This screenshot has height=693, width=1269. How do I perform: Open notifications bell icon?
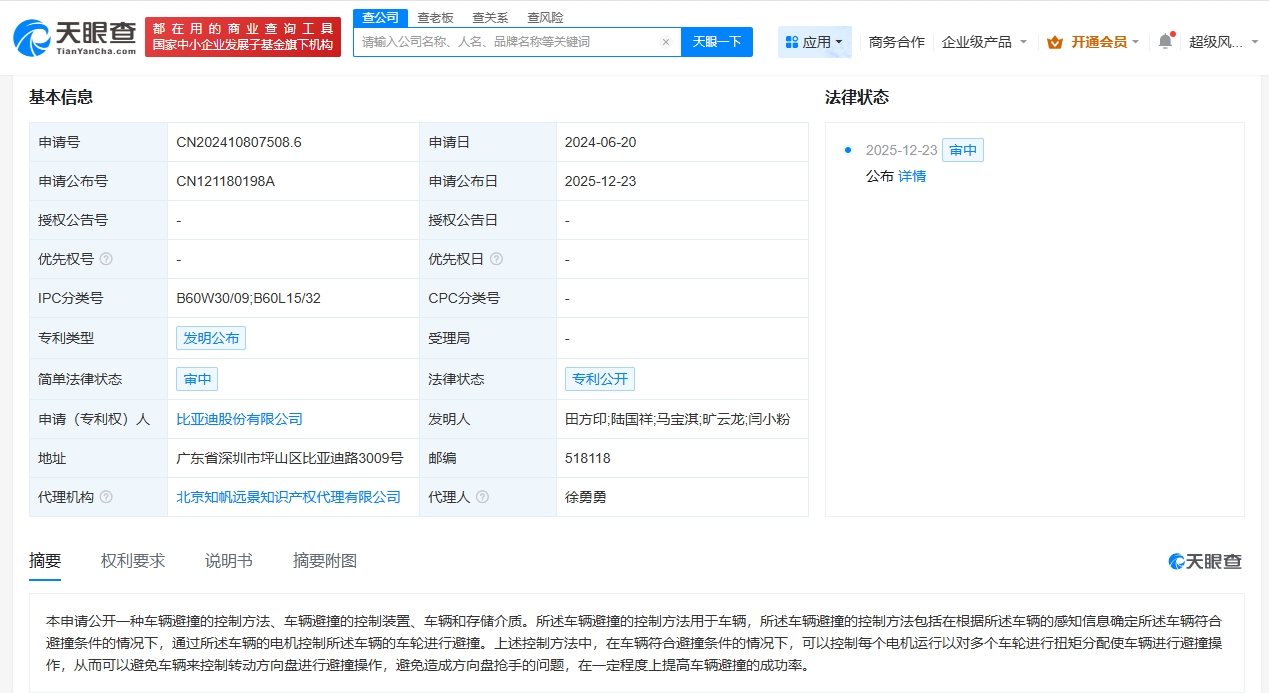pos(1165,42)
